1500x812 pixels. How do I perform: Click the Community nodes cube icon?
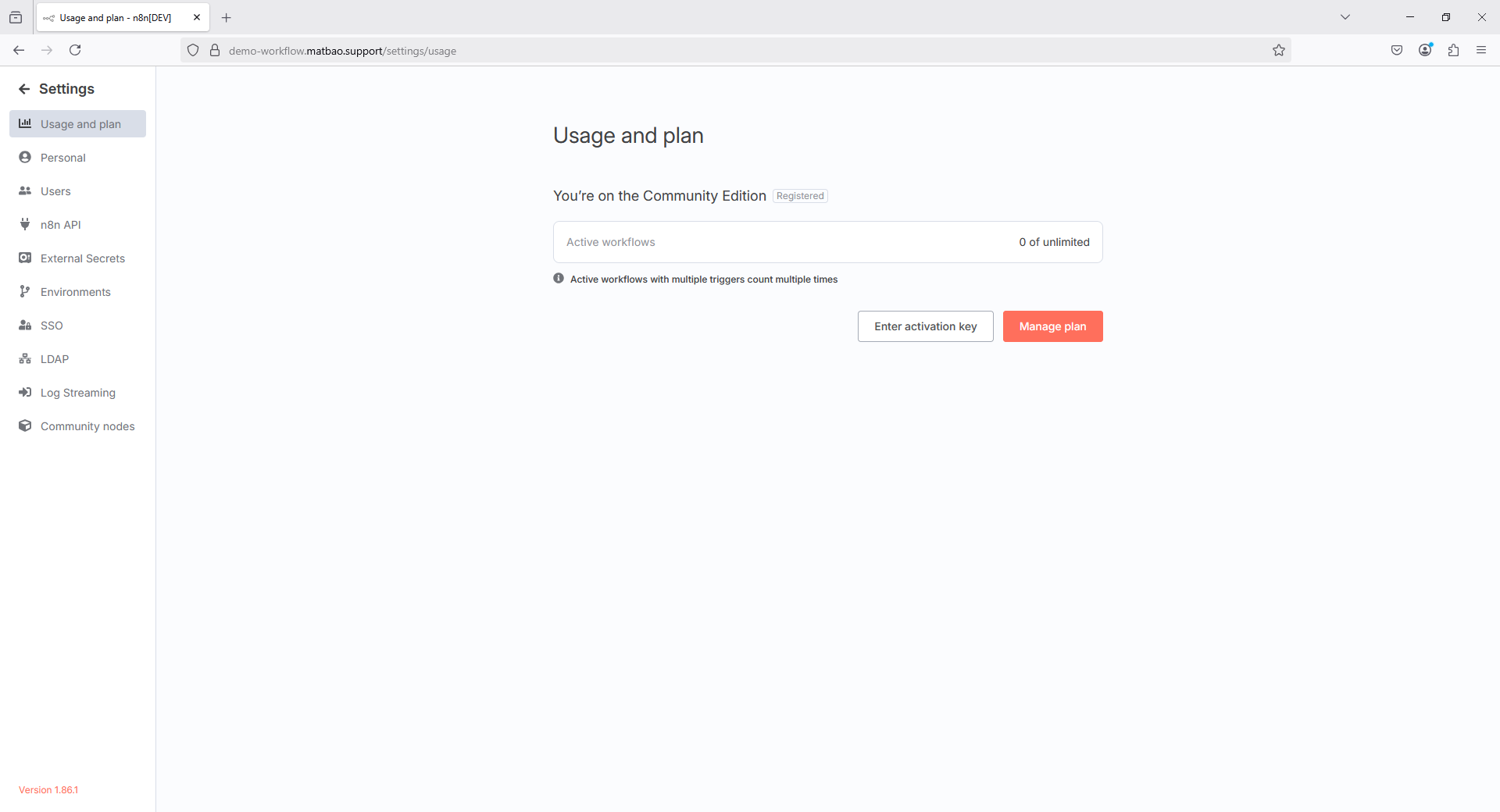click(x=25, y=426)
